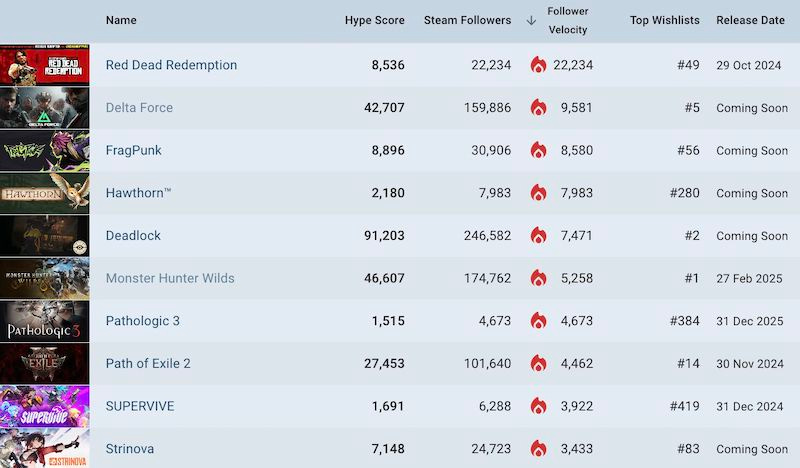Open the Deadlock game link
This screenshot has height=468, width=800.
click(x=133, y=235)
